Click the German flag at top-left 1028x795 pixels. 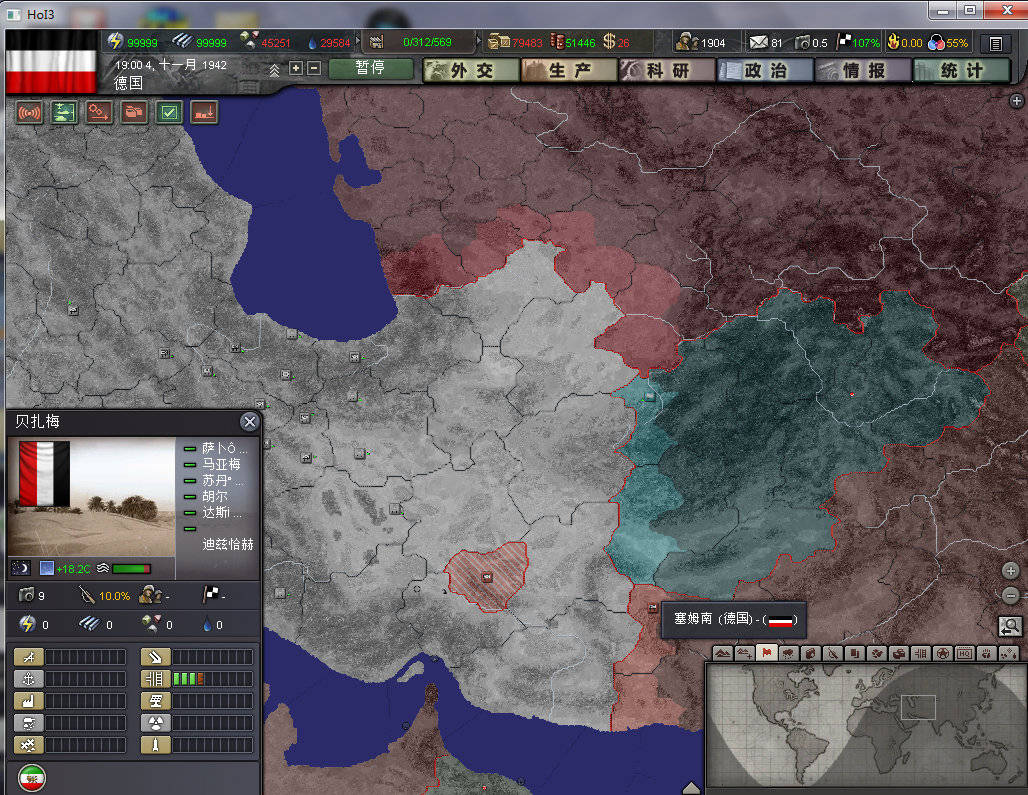pyautogui.click(x=51, y=62)
